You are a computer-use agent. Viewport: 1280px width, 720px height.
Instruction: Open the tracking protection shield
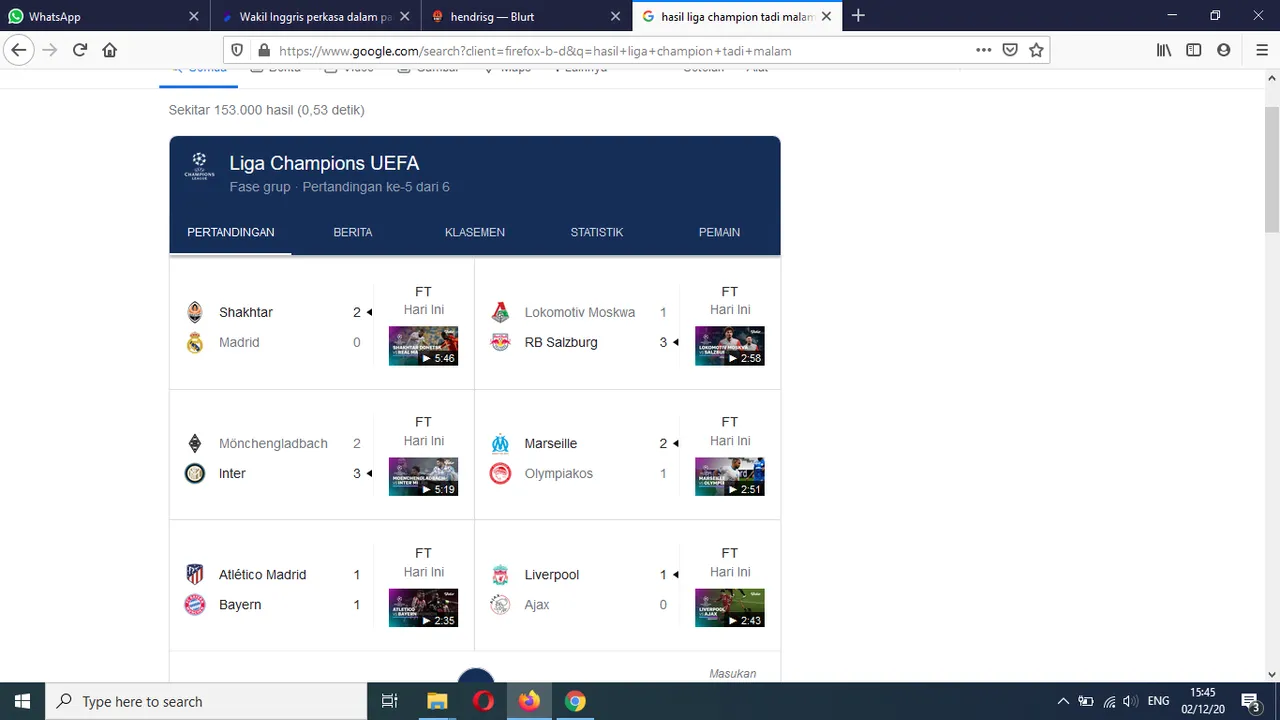(237, 50)
